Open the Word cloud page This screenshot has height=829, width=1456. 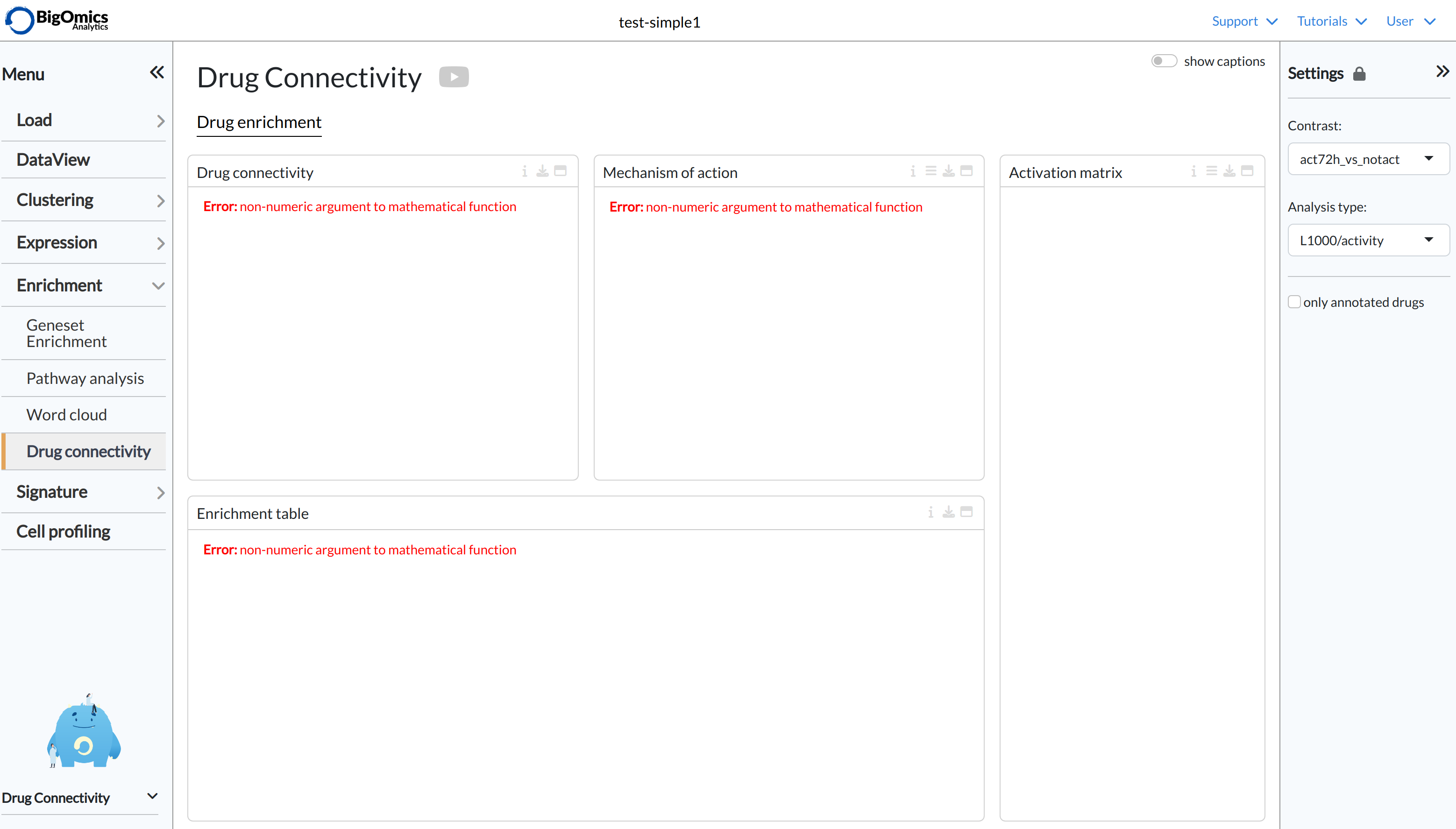[x=67, y=414]
